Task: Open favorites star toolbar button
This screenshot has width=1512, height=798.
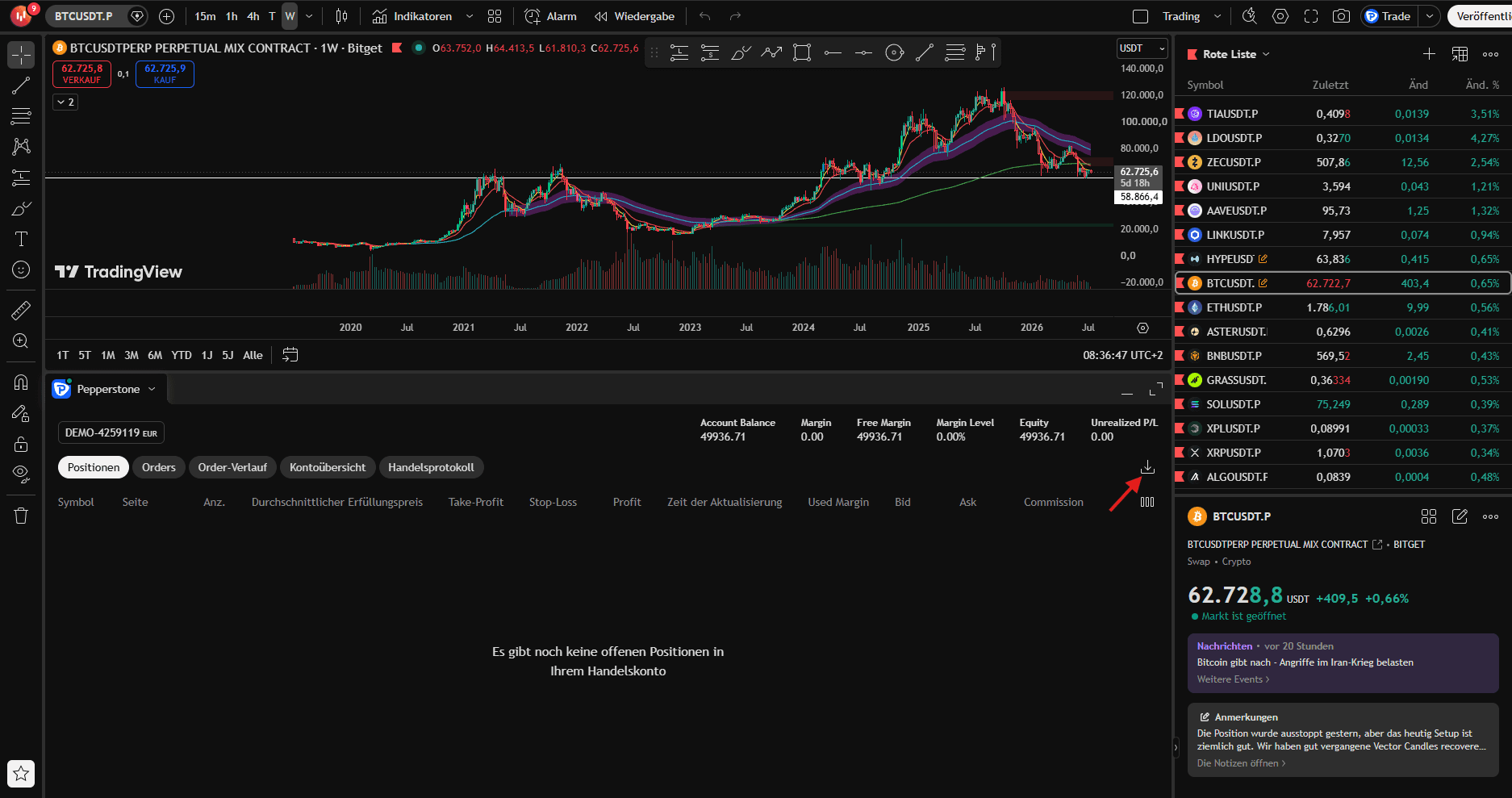Action: (x=21, y=774)
